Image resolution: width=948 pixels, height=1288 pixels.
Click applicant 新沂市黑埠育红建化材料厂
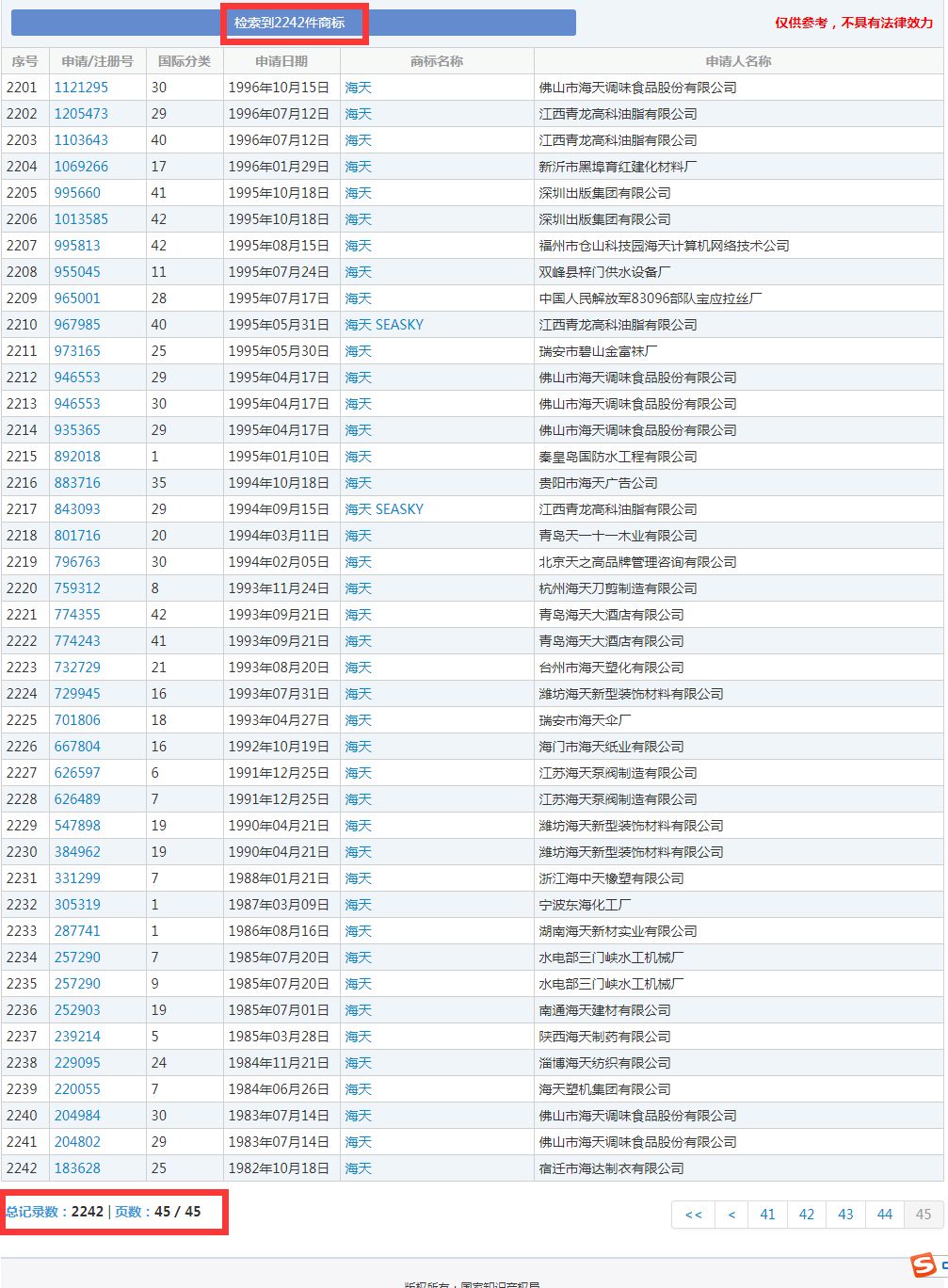tap(618, 167)
